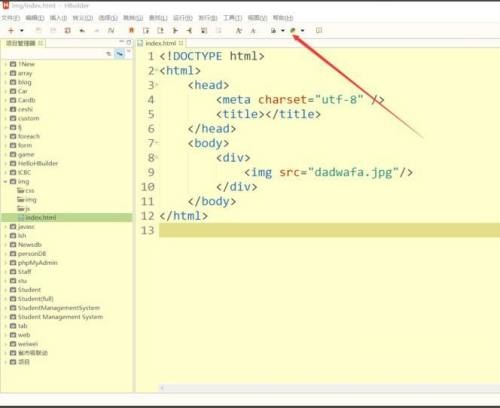500x408 pixels.
Task: Toggle link-with-editor in the project manager panel
Action: pyautogui.click(x=119, y=53)
